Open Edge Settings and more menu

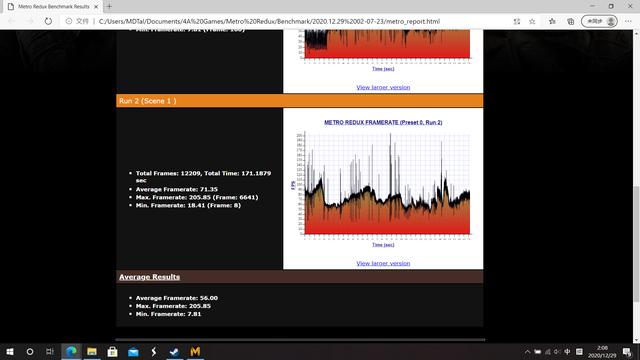(x=629, y=21)
